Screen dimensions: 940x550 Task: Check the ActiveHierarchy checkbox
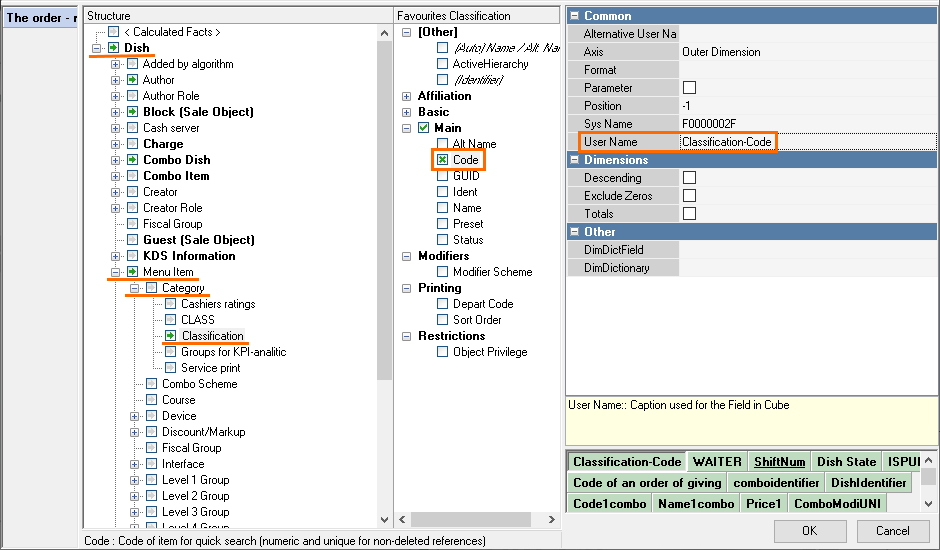click(442, 64)
